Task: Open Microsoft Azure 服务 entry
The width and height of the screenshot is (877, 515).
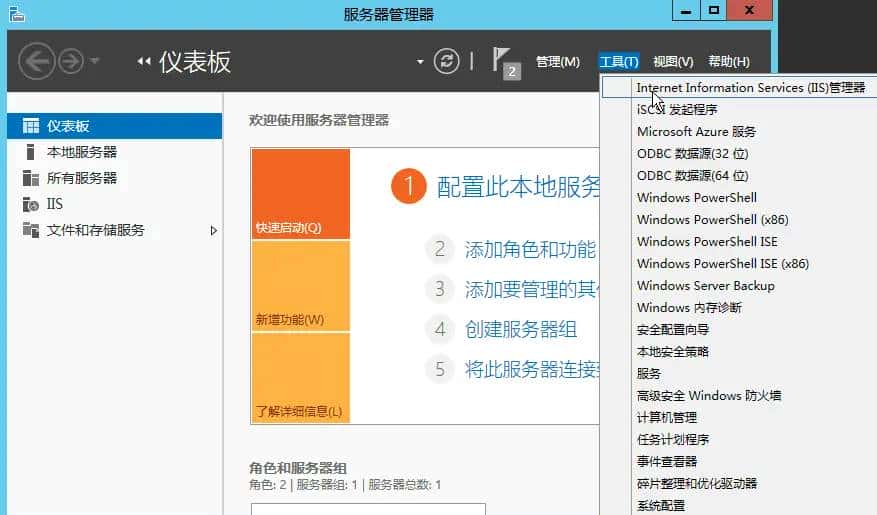Action: click(696, 131)
